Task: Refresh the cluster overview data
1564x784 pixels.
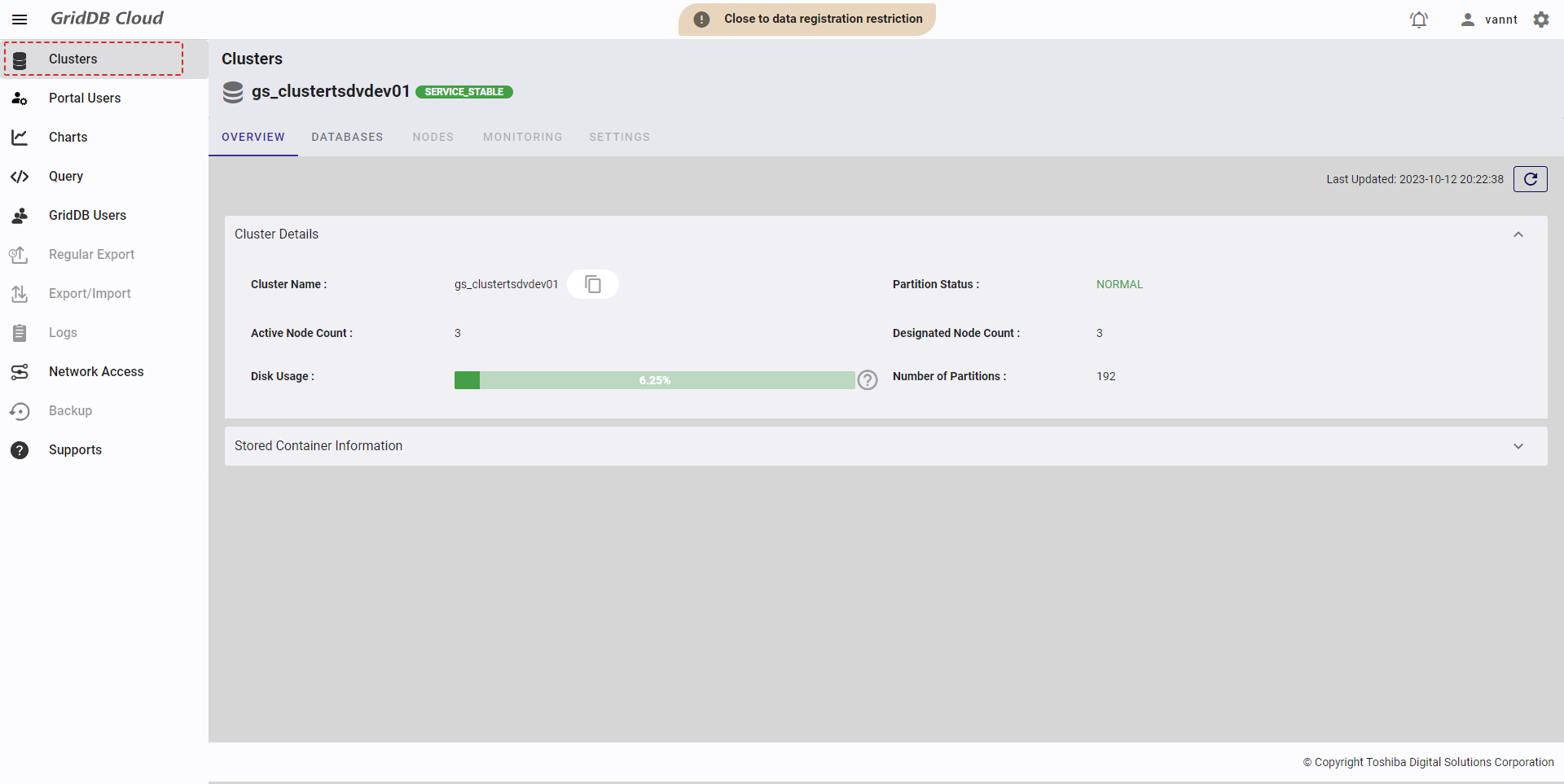Action: coord(1531,179)
